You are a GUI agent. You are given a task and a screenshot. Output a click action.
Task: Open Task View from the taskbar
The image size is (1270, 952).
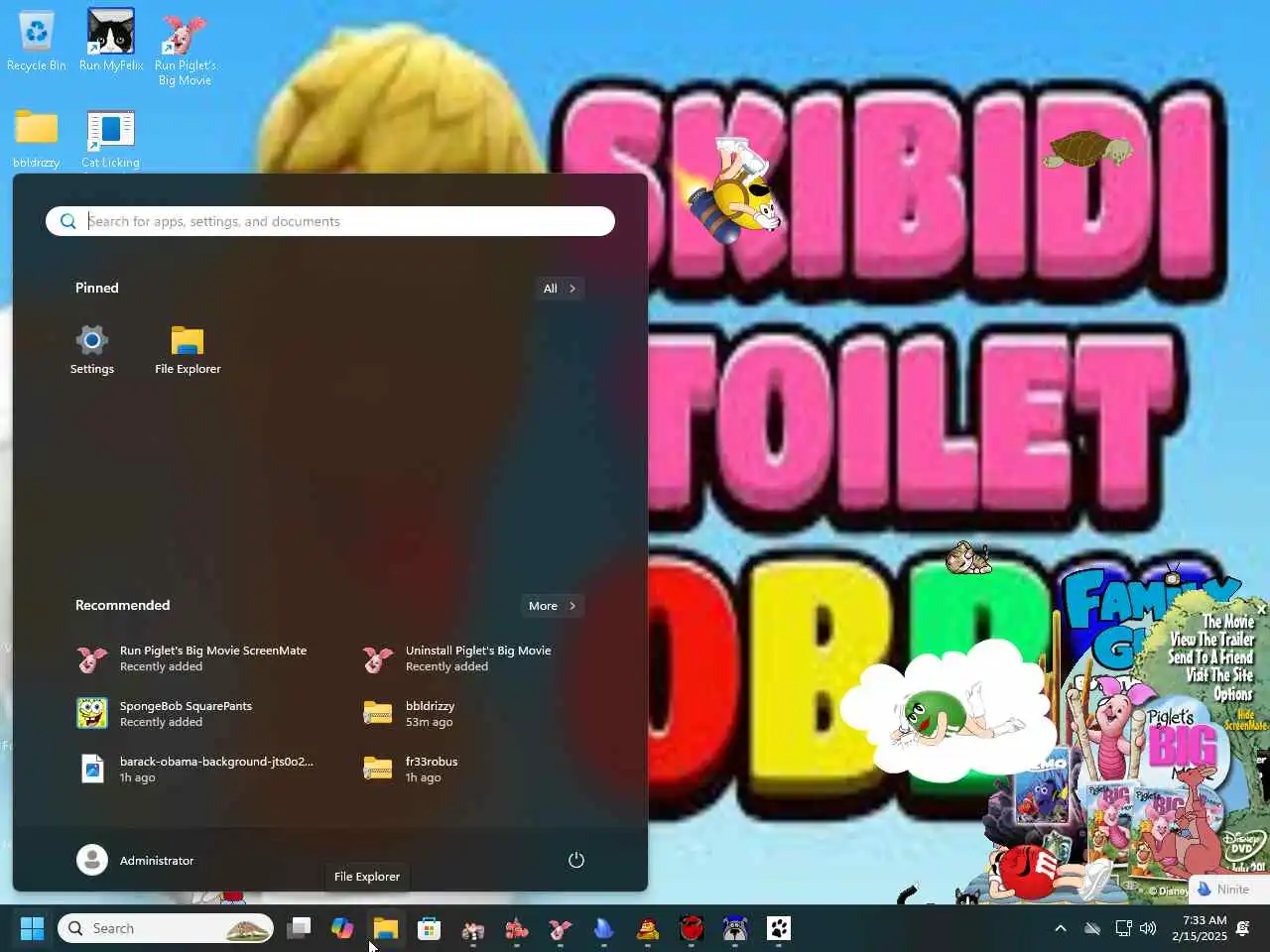pyautogui.click(x=299, y=928)
